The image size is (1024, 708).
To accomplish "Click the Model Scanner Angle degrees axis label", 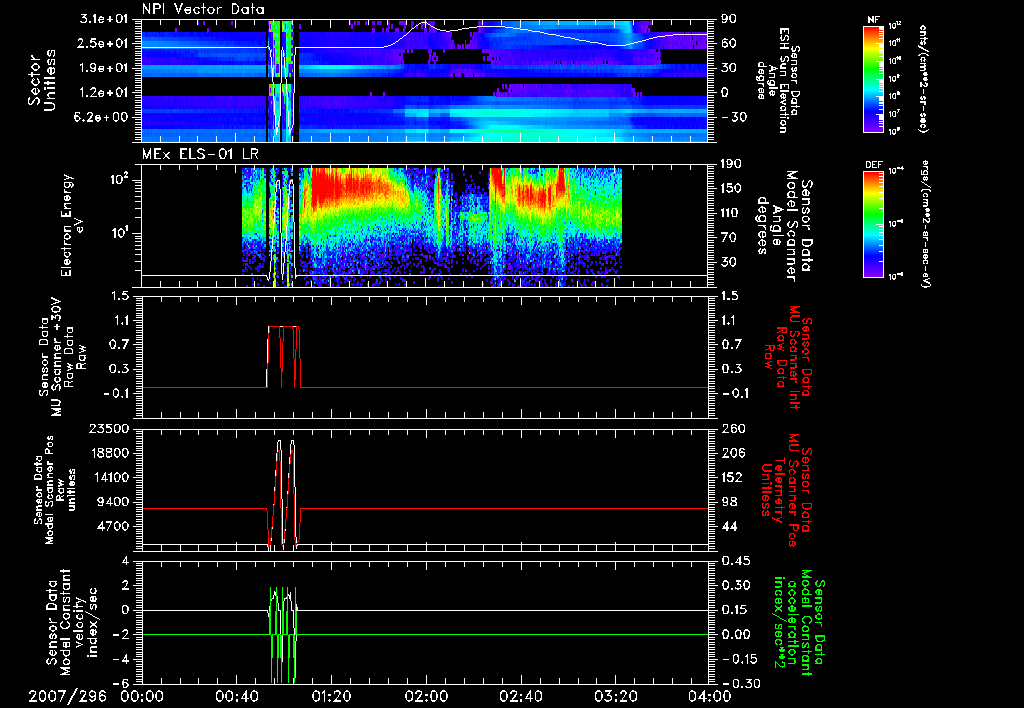I will 784,226.
